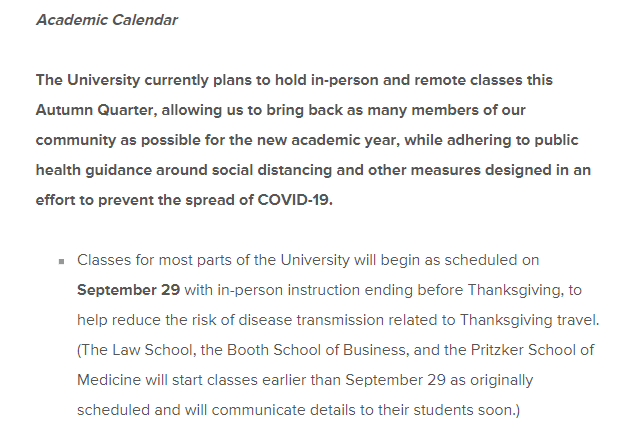Image resolution: width=636 pixels, height=428 pixels.
Task: Click The Law School text
Action: 138,350
